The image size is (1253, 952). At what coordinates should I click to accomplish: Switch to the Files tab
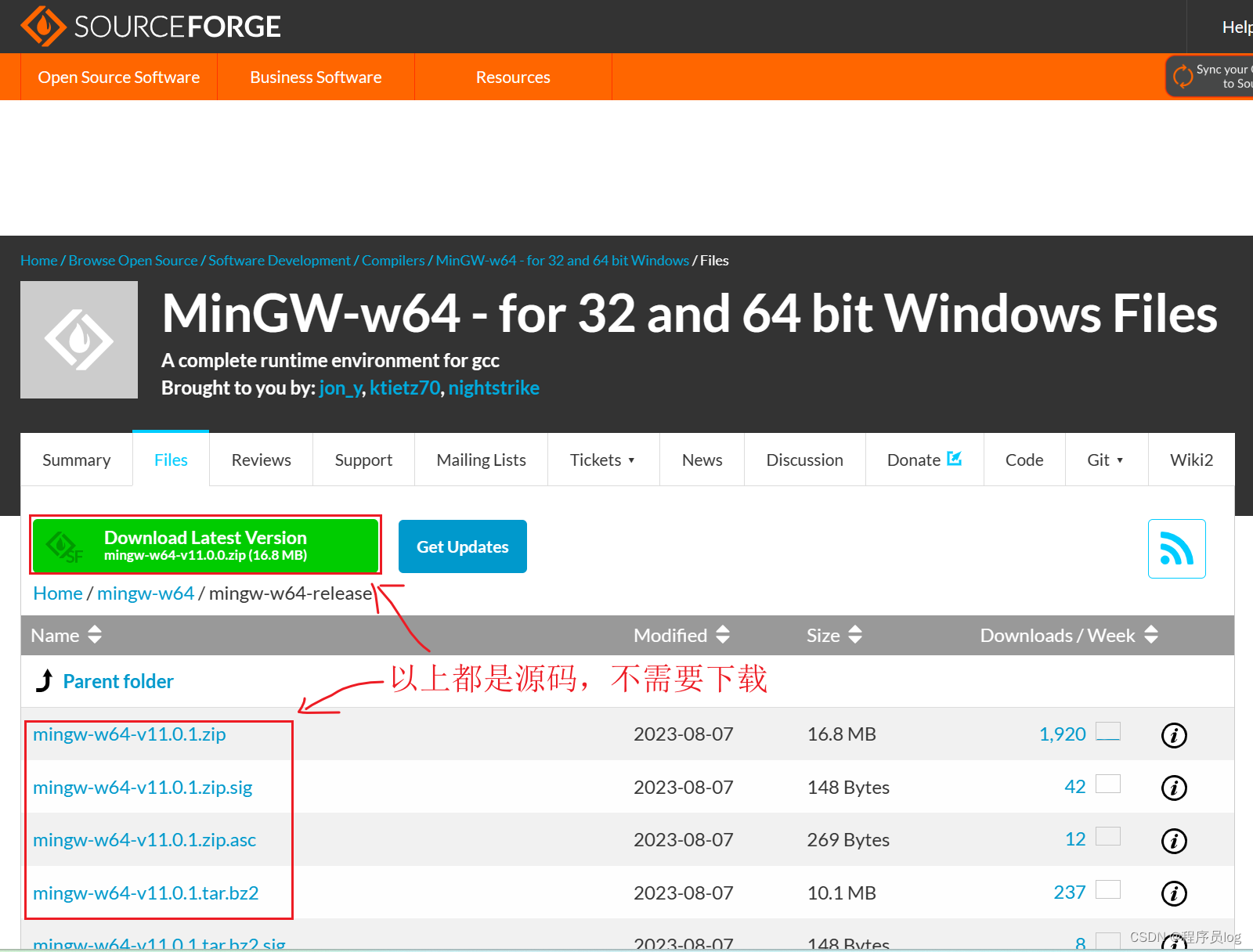click(x=171, y=460)
